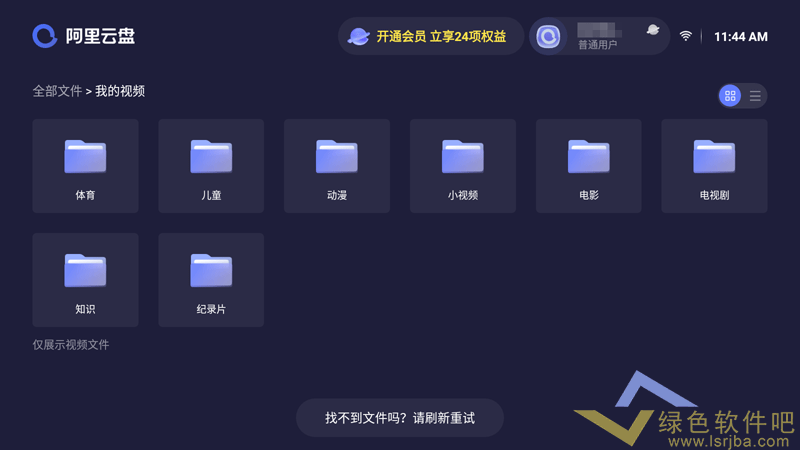Open the 小视频 folder

(x=463, y=166)
